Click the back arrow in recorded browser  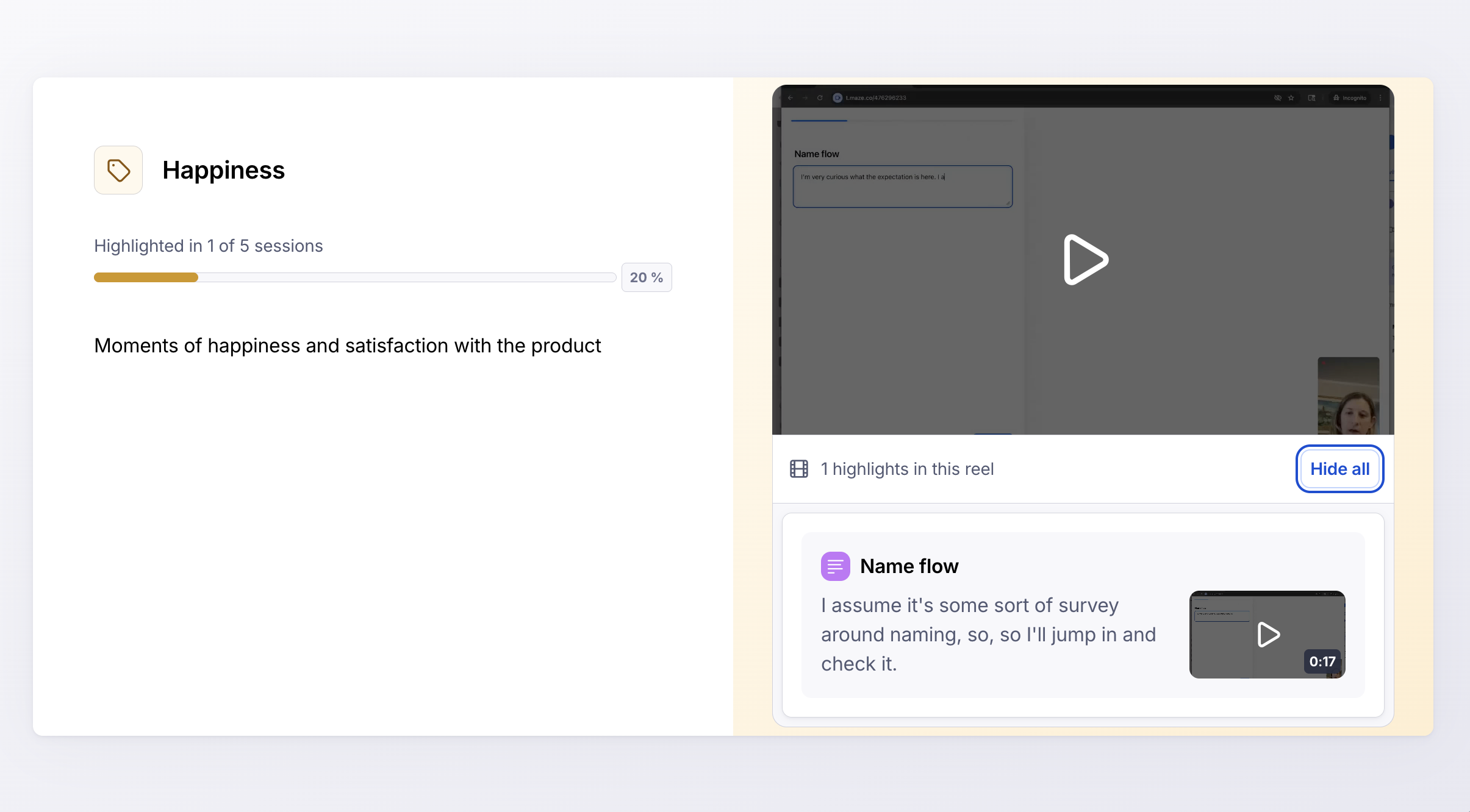point(791,98)
